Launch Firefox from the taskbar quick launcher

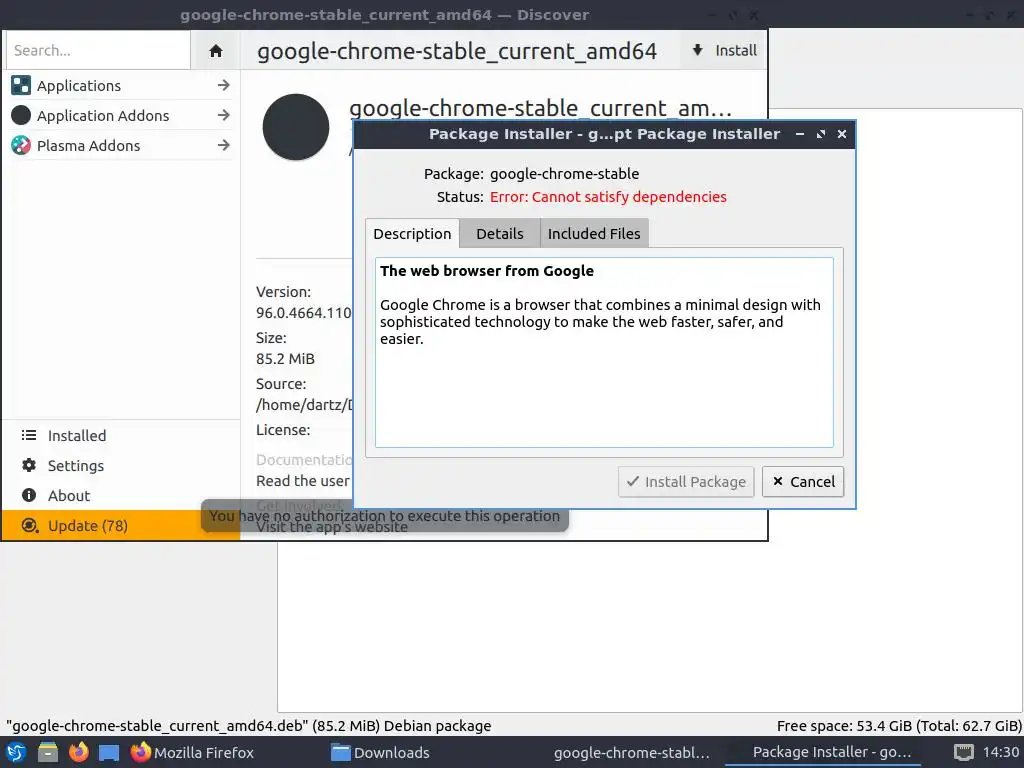pos(78,752)
